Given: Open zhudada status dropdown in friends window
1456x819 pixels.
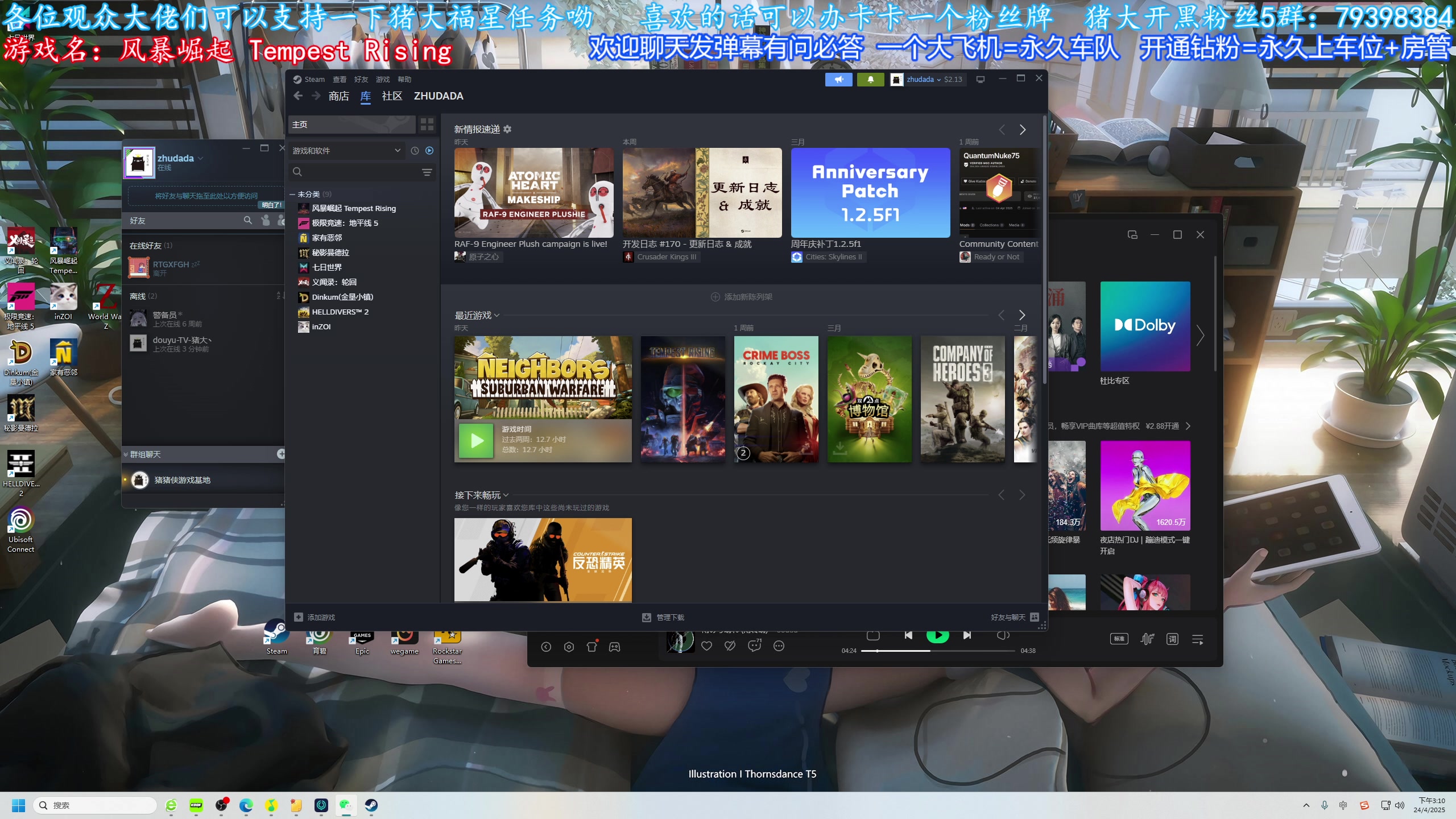Looking at the screenshot, I should tap(201, 158).
